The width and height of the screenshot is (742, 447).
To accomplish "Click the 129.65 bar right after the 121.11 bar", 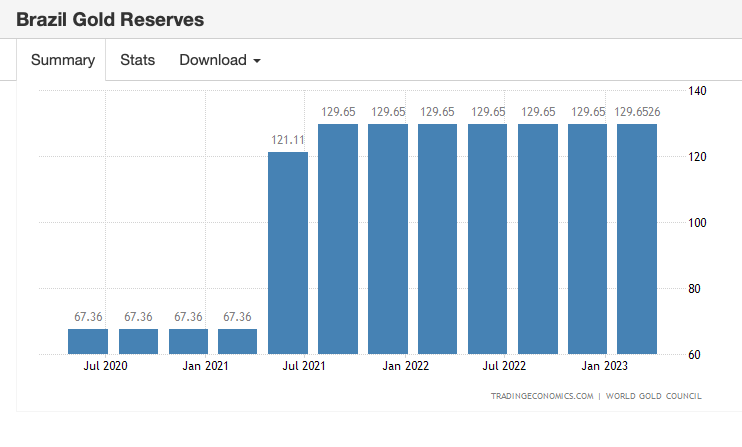I will pyautogui.click(x=337, y=239).
